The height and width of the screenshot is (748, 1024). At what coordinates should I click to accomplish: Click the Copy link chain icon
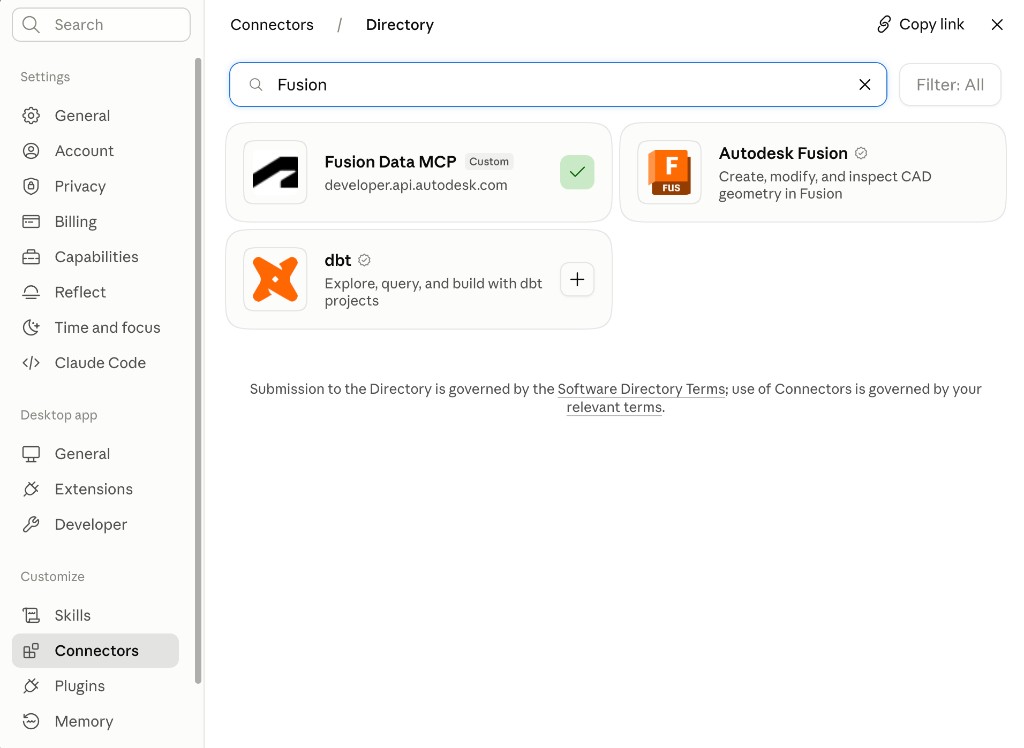pyautogui.click(x=884, y=24)
